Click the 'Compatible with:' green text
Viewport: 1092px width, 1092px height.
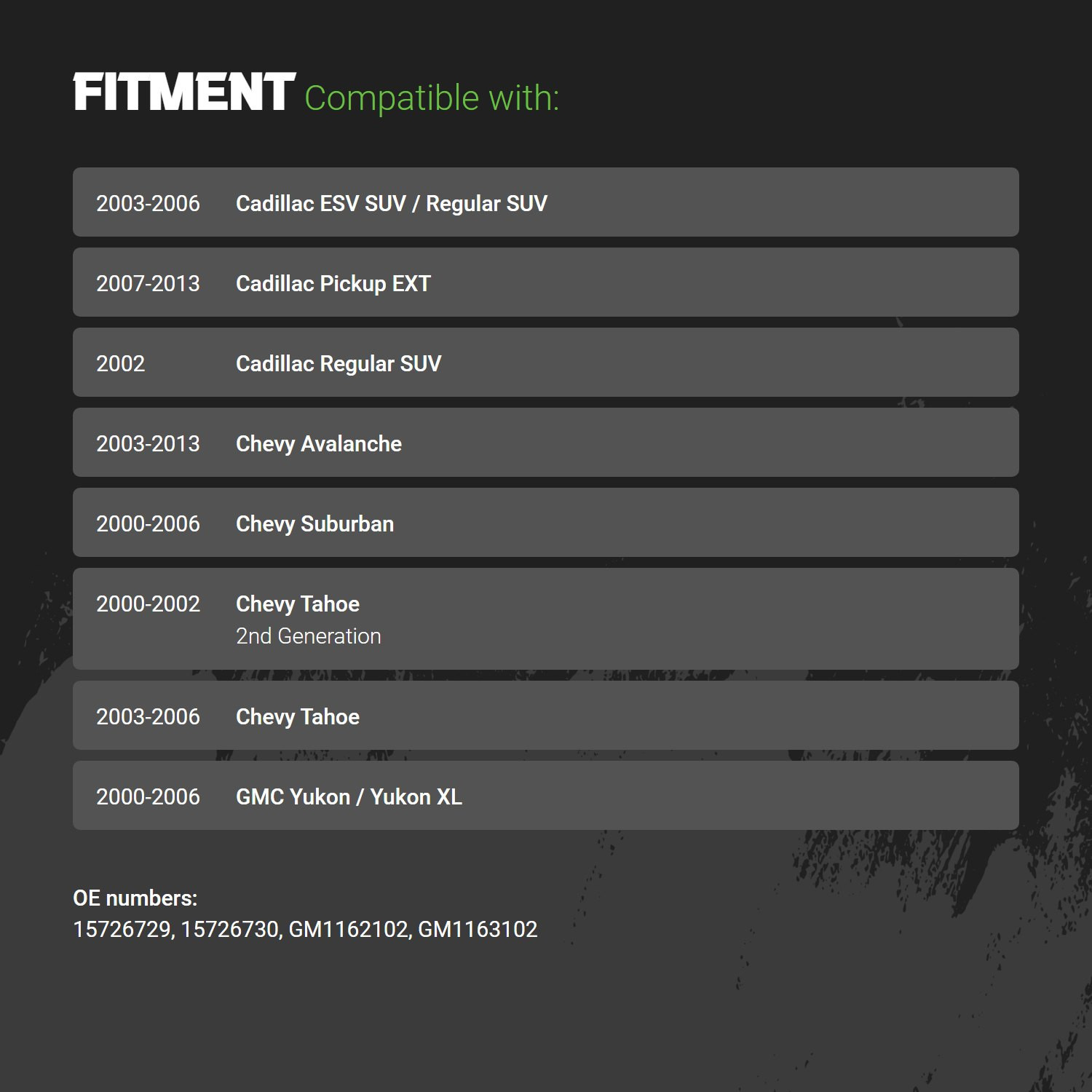(x=432, y=98)
